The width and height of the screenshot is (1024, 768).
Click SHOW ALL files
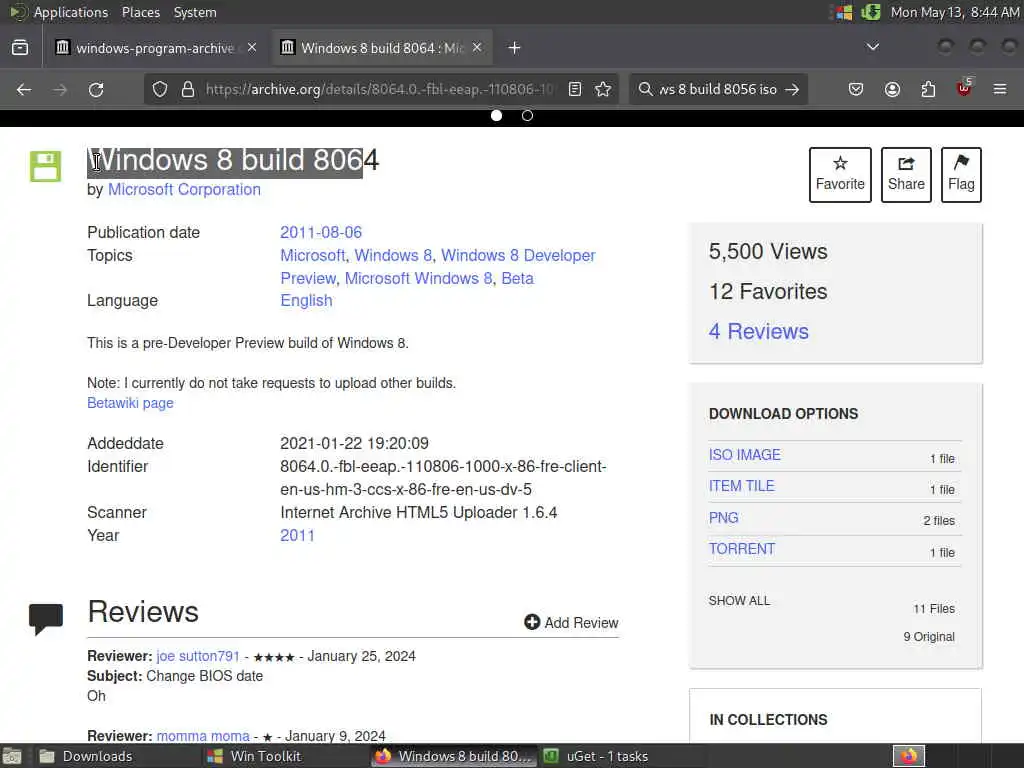click(x=739, y=601)
